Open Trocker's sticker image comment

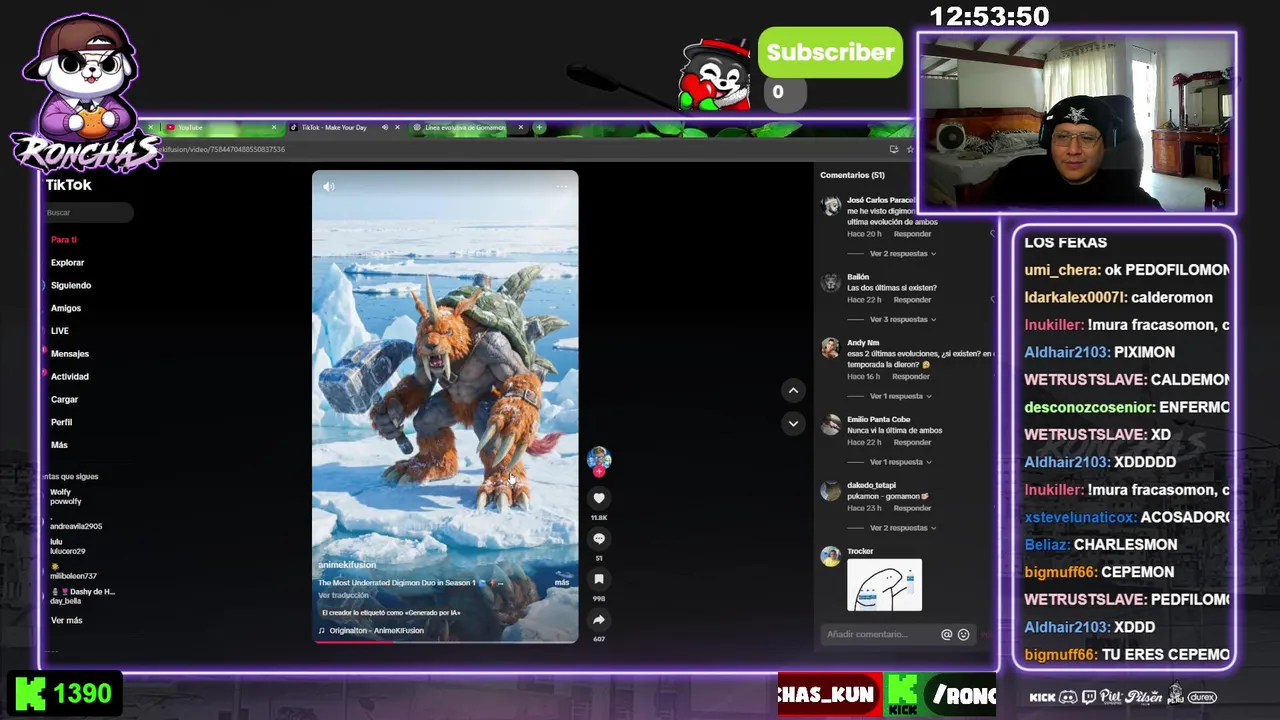[885, 585]
